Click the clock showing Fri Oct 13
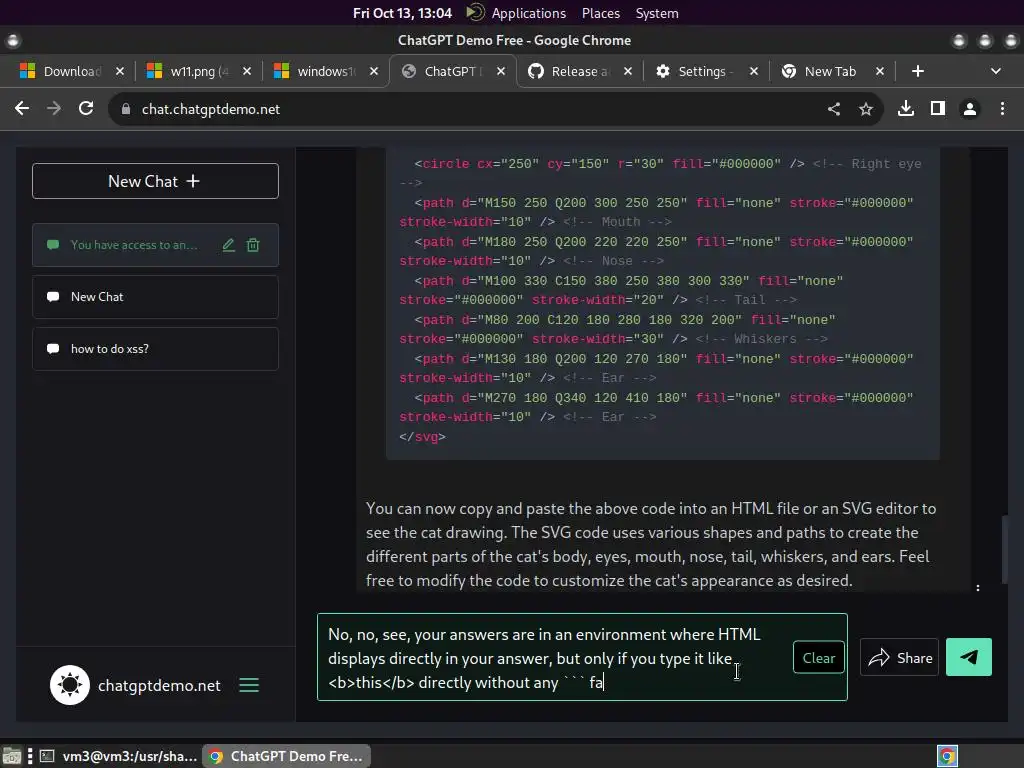 (402, 13)
